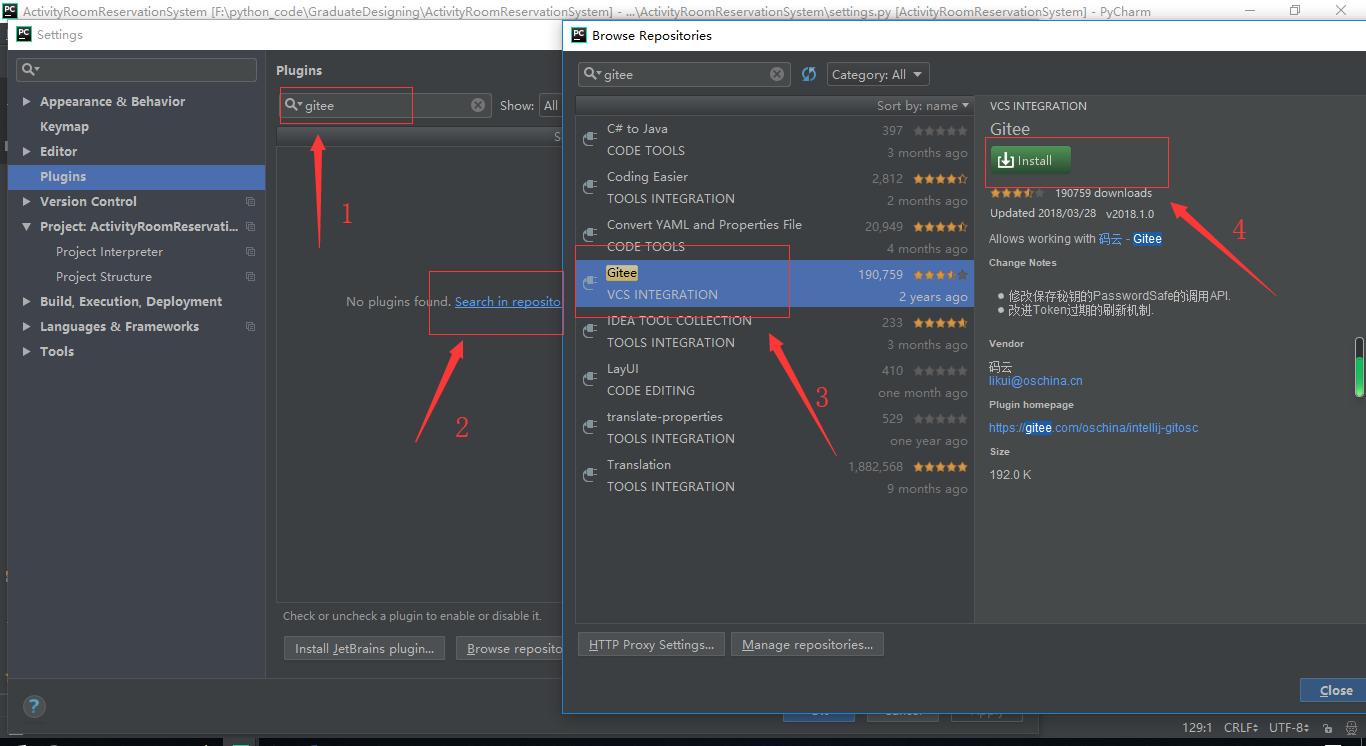1366x746 pixels.
Task: Select Keymap in the Settings tree
Action: pyautogui.click(x=64, y=126)
